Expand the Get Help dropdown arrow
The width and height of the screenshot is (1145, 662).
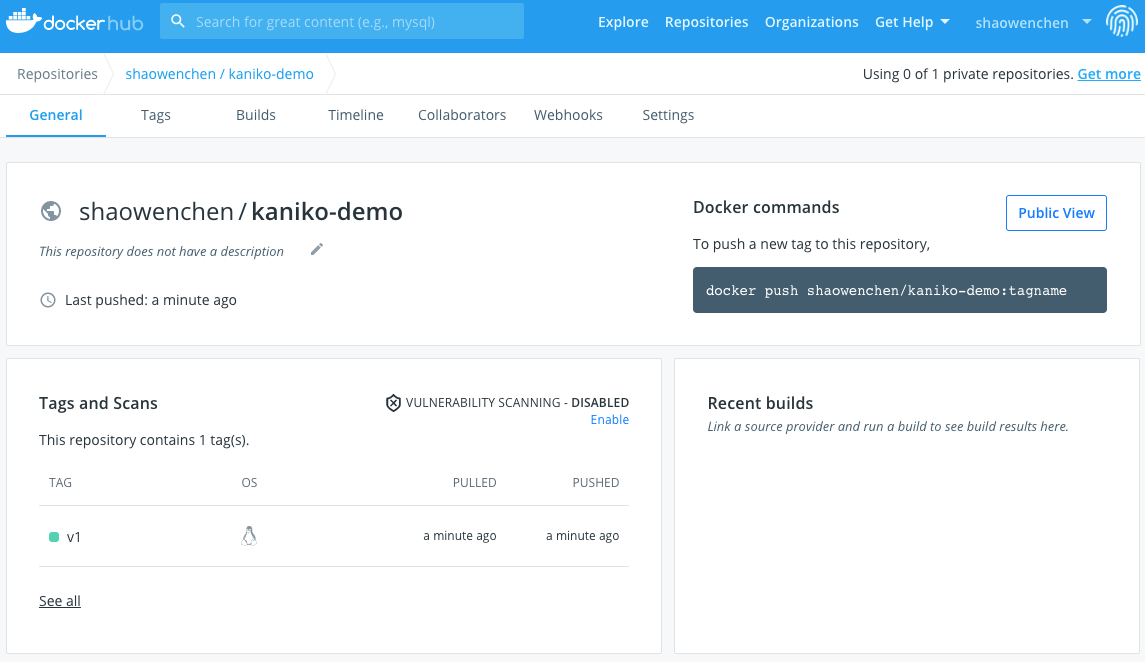[x=945, y=22]
